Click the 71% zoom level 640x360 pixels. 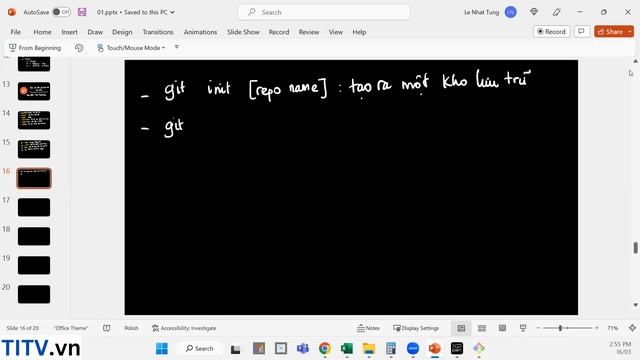612,328
